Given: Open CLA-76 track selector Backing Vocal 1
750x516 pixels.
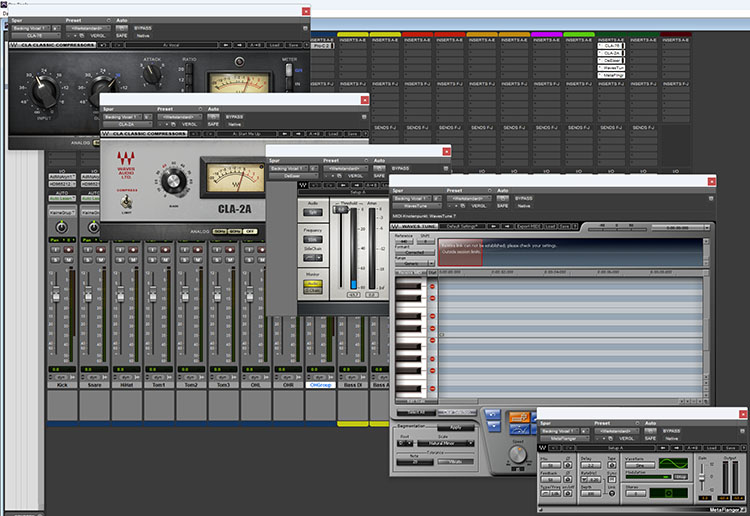Looking at the screenshot, I should point(31,28).
